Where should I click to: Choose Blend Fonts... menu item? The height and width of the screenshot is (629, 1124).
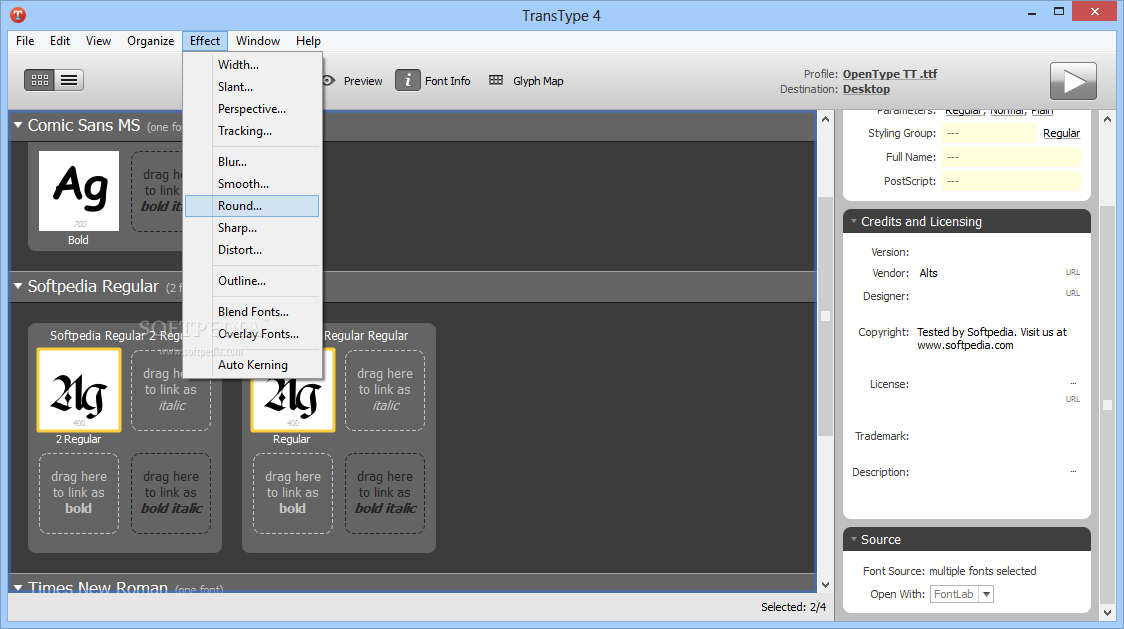pyautogui.click(x=252, y=312)
